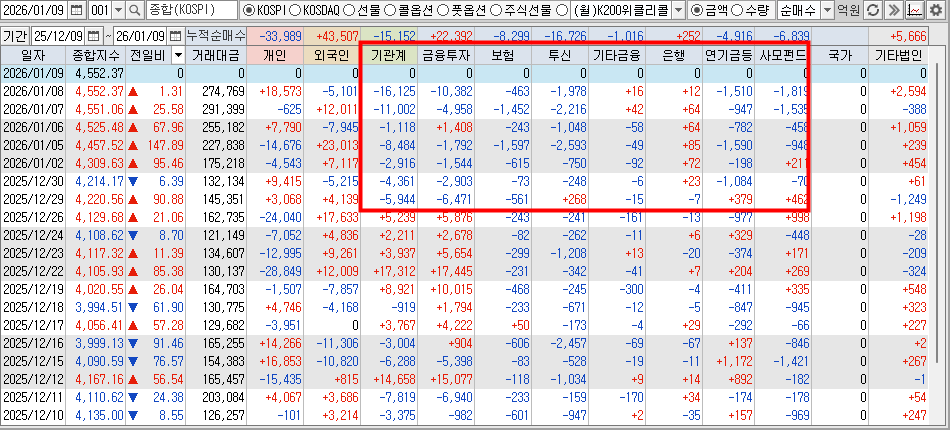Viewport: 950px width, 430px height.
Task: Switch to 수량 radio option
Action: pos(738,10)
